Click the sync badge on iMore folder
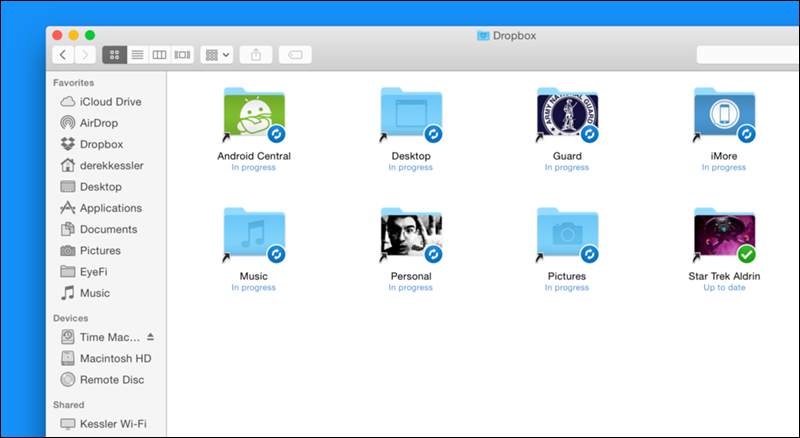Image resolution: width=800 pixels, height=438 pixels. coord(746,134)
